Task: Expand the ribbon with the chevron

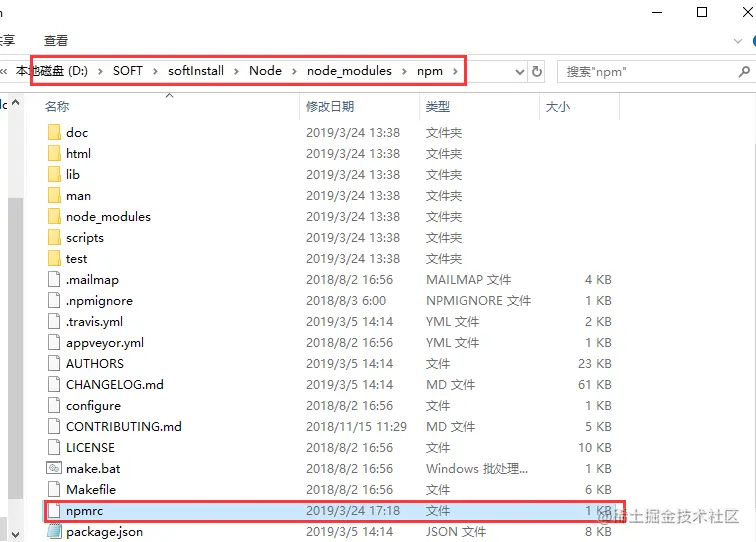Action: [737, 41]
